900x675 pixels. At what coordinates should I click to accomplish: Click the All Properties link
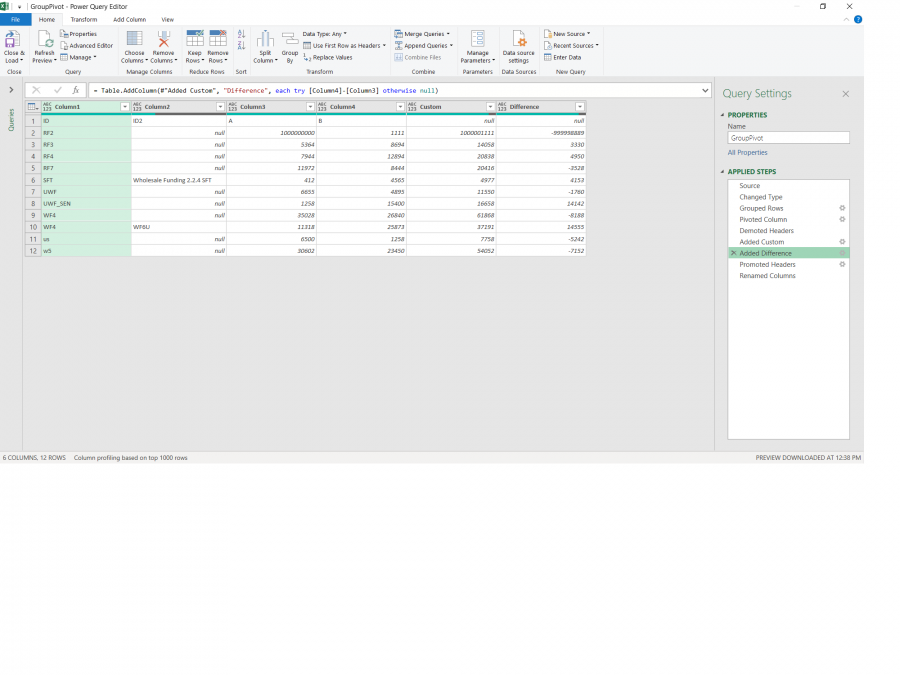747,153
